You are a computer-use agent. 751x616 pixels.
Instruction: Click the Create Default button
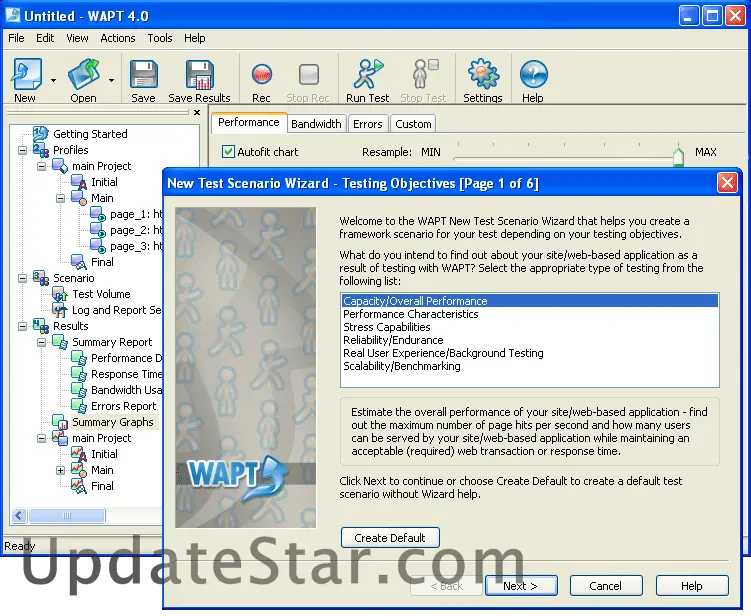tap(390, 538)
